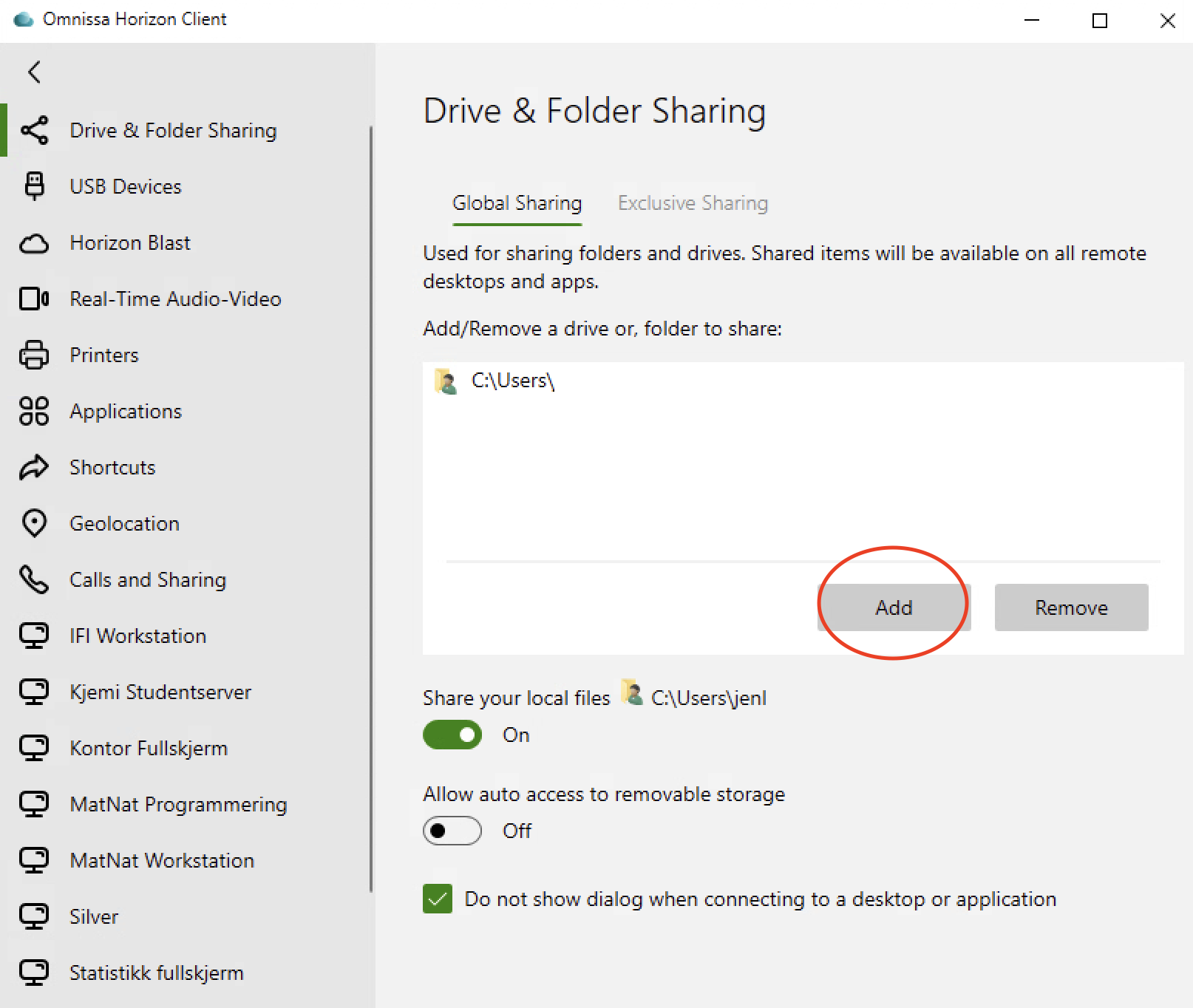This screenshot has height=1008, width=1193.
Task: Click Add to share a folder
Action: pyautogui.click(x=894, y=607)
